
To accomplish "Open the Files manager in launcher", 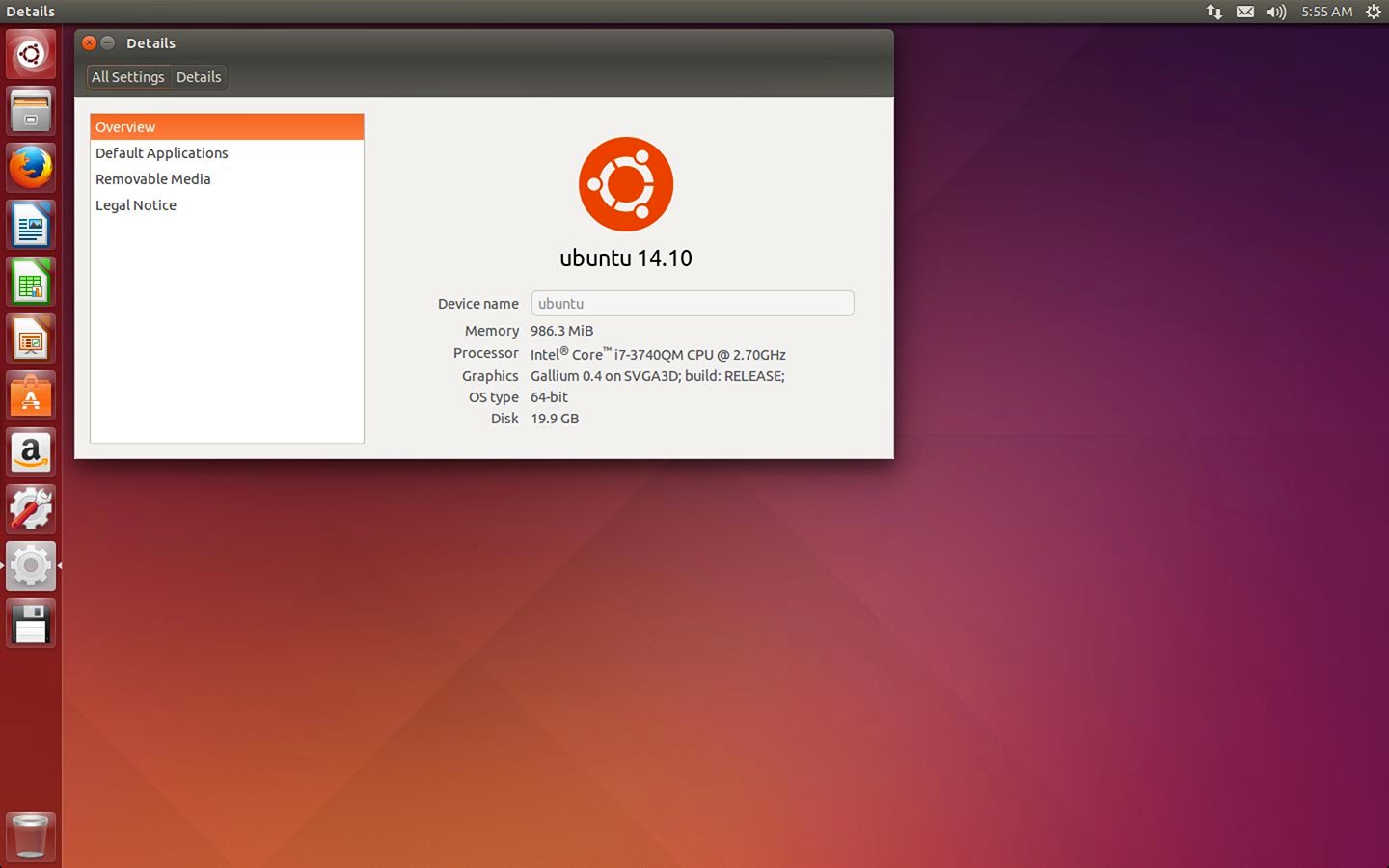I will point(31,111).
